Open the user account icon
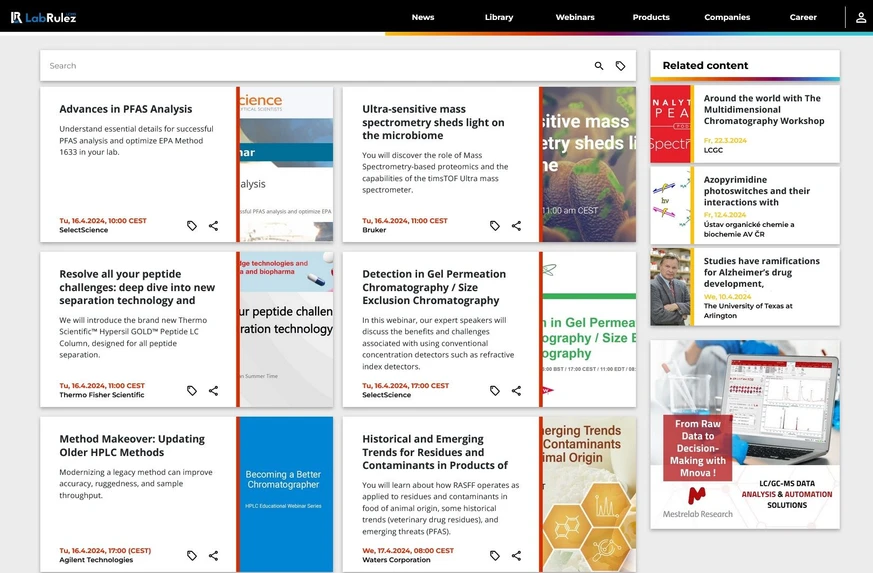873x573 pixels. click(x=861, y=17)
